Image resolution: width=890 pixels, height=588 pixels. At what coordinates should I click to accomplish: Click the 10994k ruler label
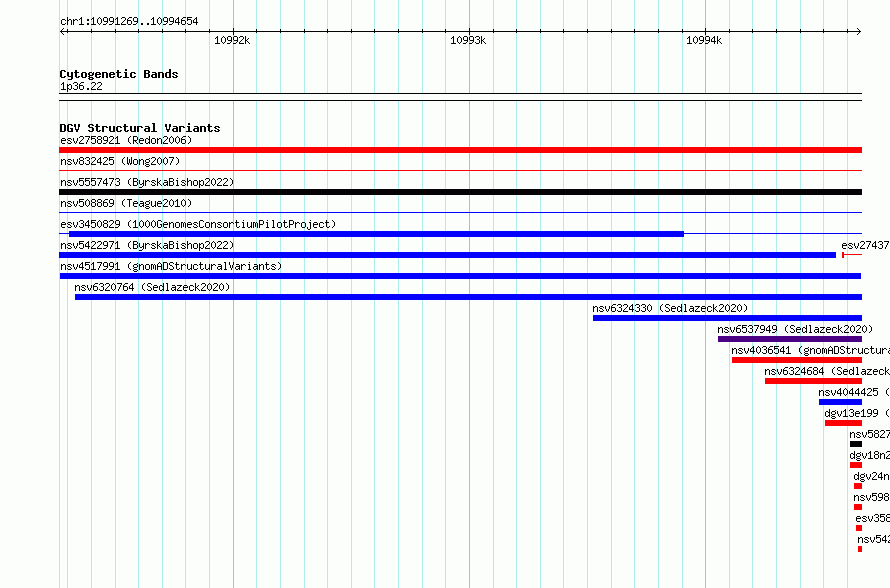pos(704,40)
